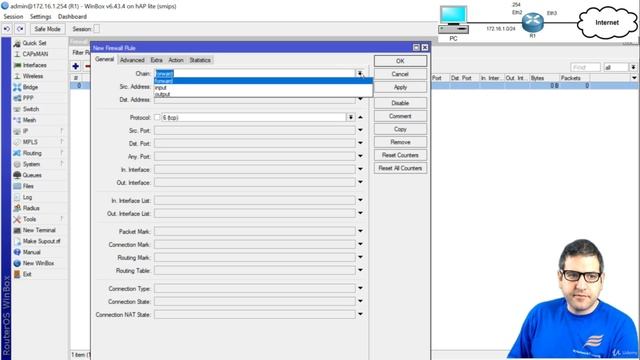
Task: Open Quick Set in sidebar
Action: pos(34,43)
